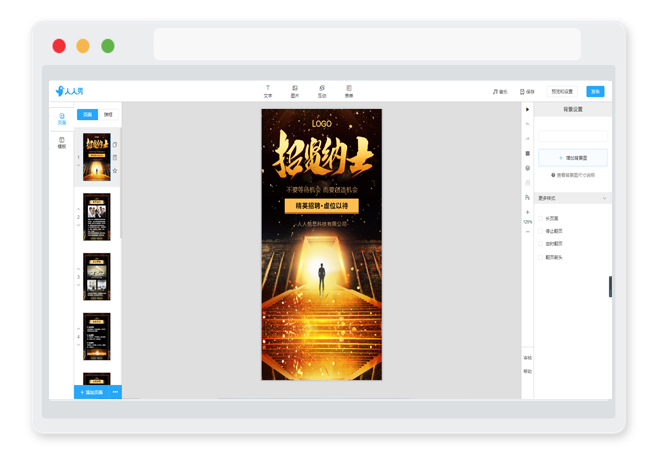Screen dimensions: 660x460
Task: Open the background image size help link
Action: coord(573,175)
